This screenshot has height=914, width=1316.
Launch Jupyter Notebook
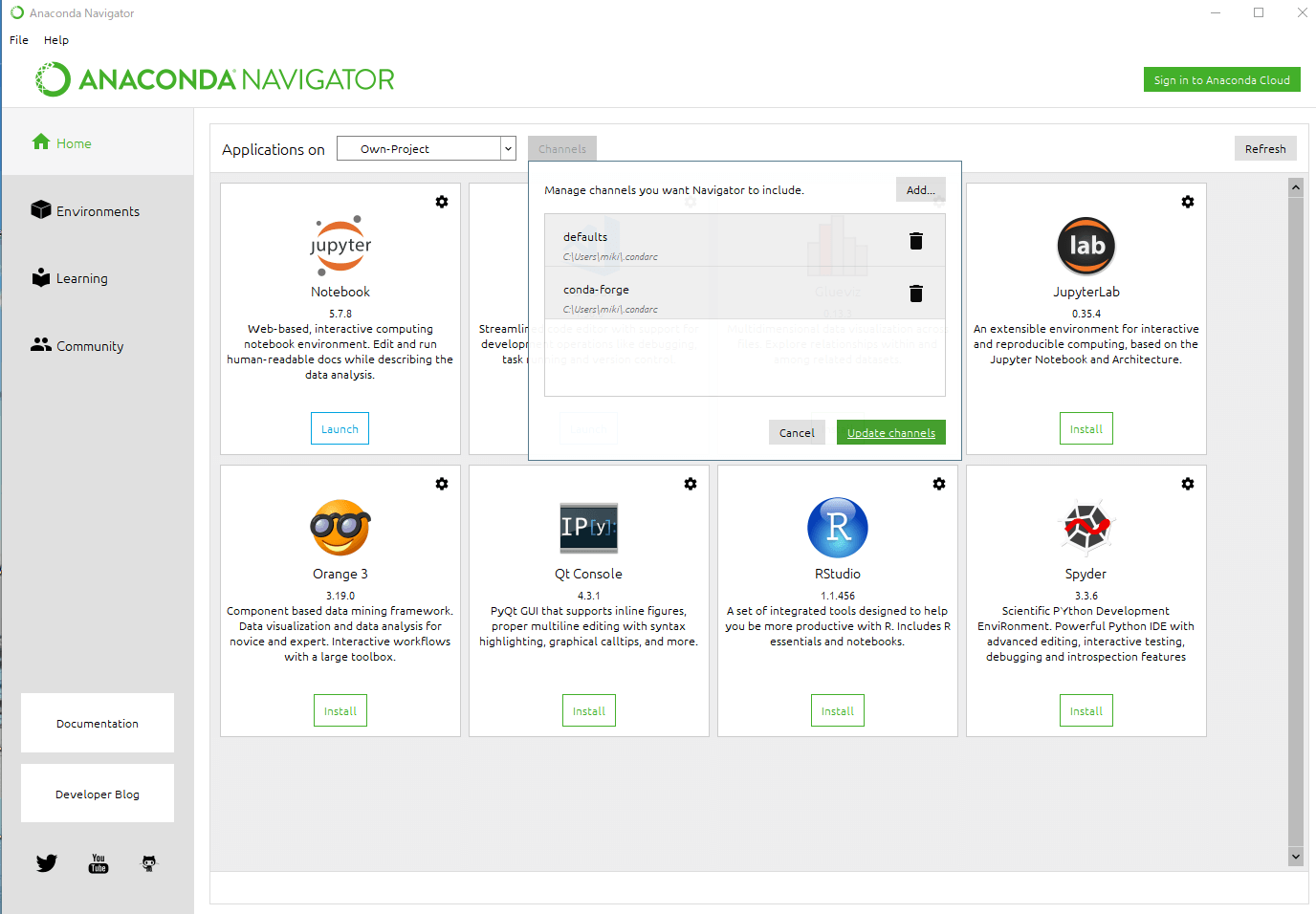click(x=340, y=428)
